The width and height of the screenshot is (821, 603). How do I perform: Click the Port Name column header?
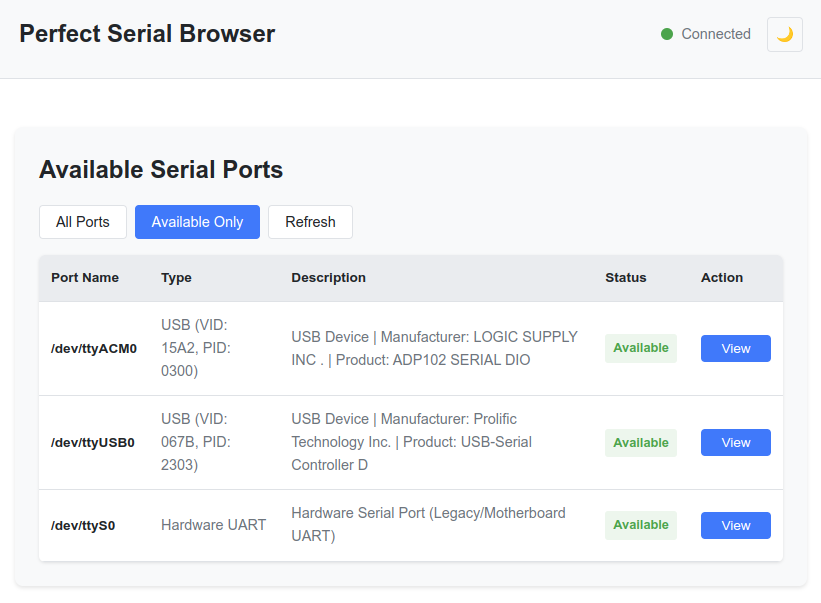coord(84,278)
